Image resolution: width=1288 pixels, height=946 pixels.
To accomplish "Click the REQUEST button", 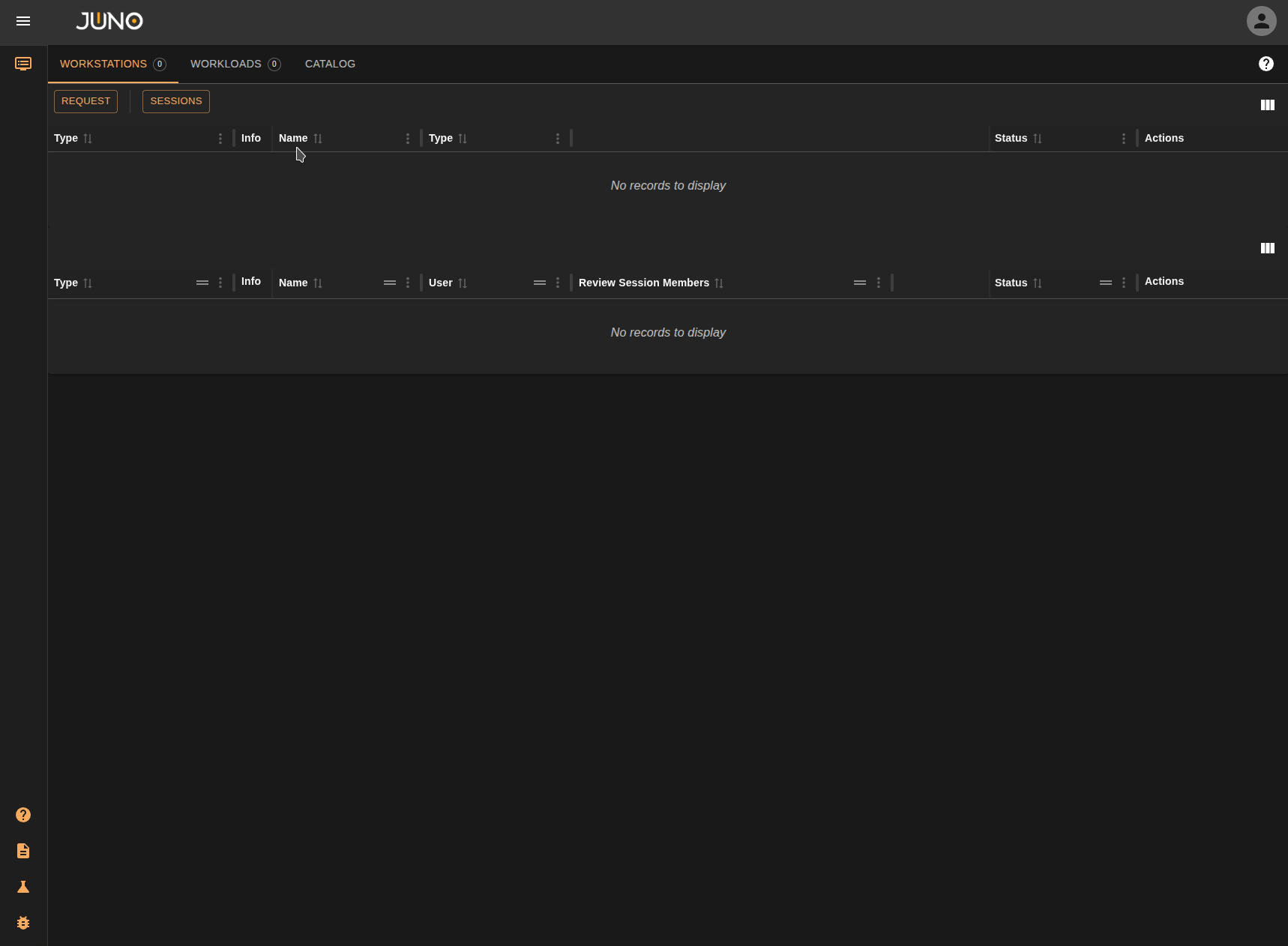I will coord(85,101).
